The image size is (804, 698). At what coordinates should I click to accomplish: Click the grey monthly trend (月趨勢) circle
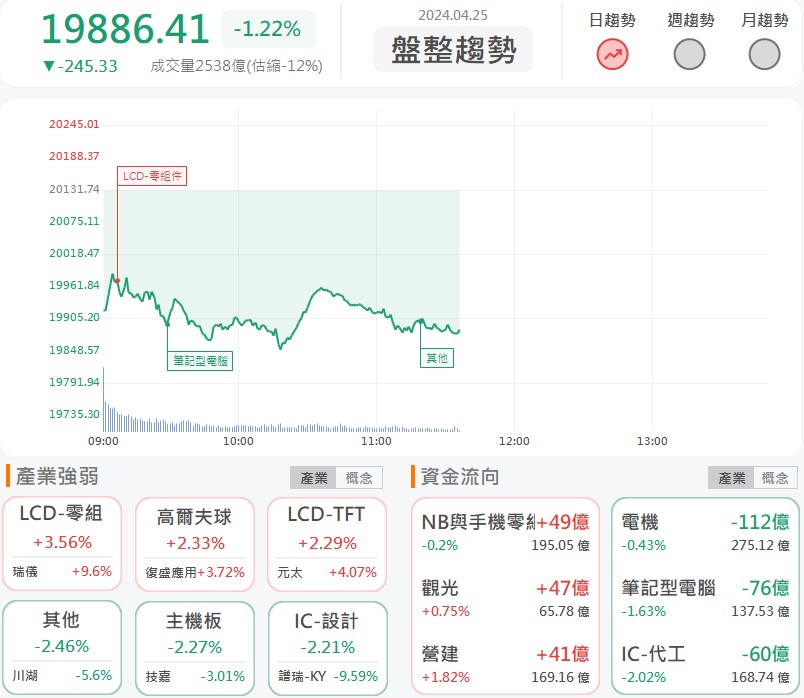(764, 54)
